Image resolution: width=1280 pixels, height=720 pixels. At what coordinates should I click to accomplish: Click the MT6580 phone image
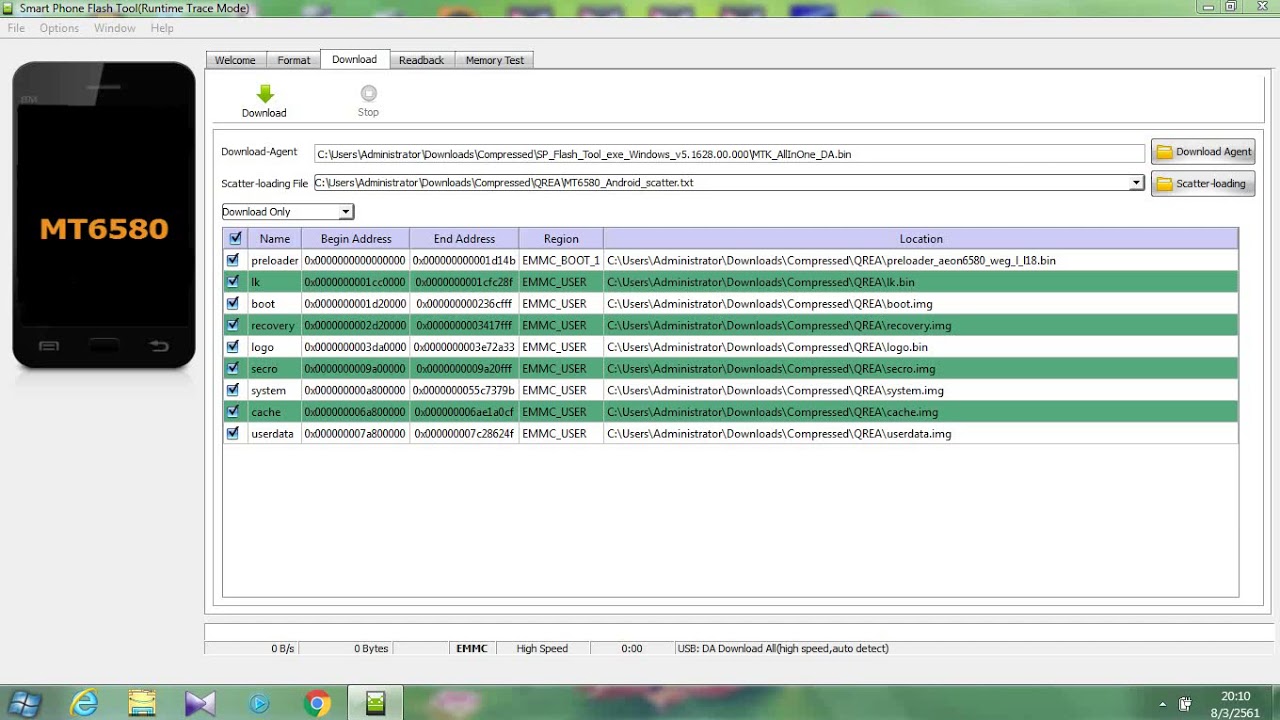click(104, 216)
